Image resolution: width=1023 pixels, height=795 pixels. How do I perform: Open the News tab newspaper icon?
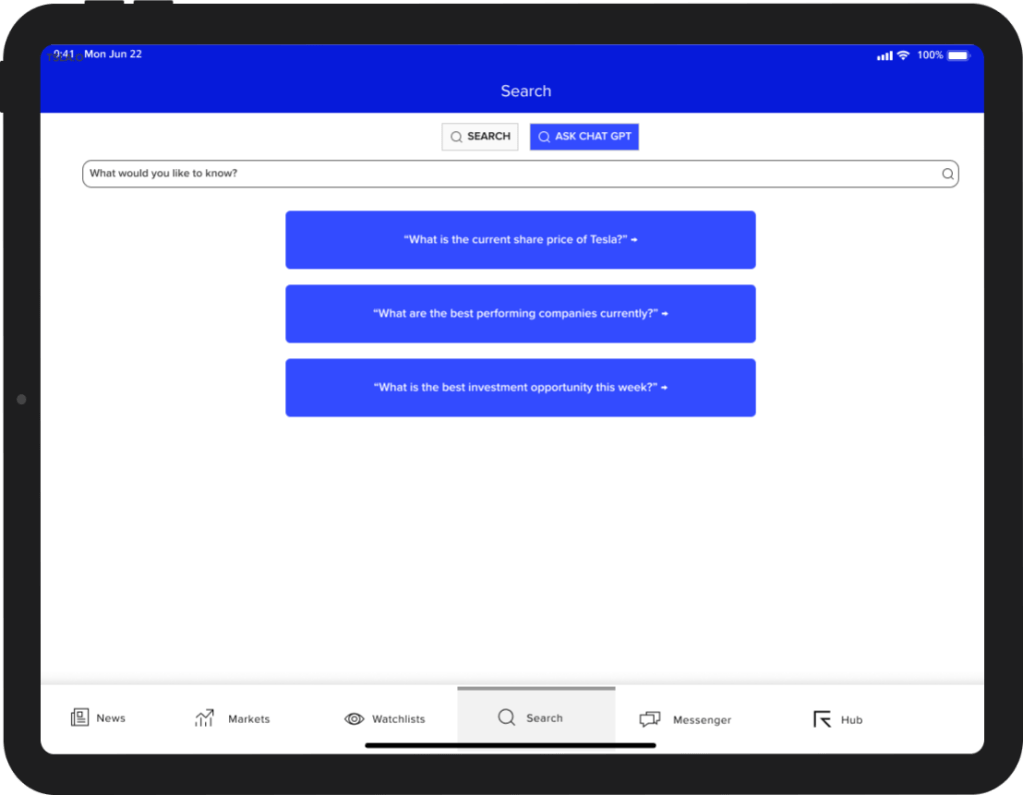coord(80,718)
